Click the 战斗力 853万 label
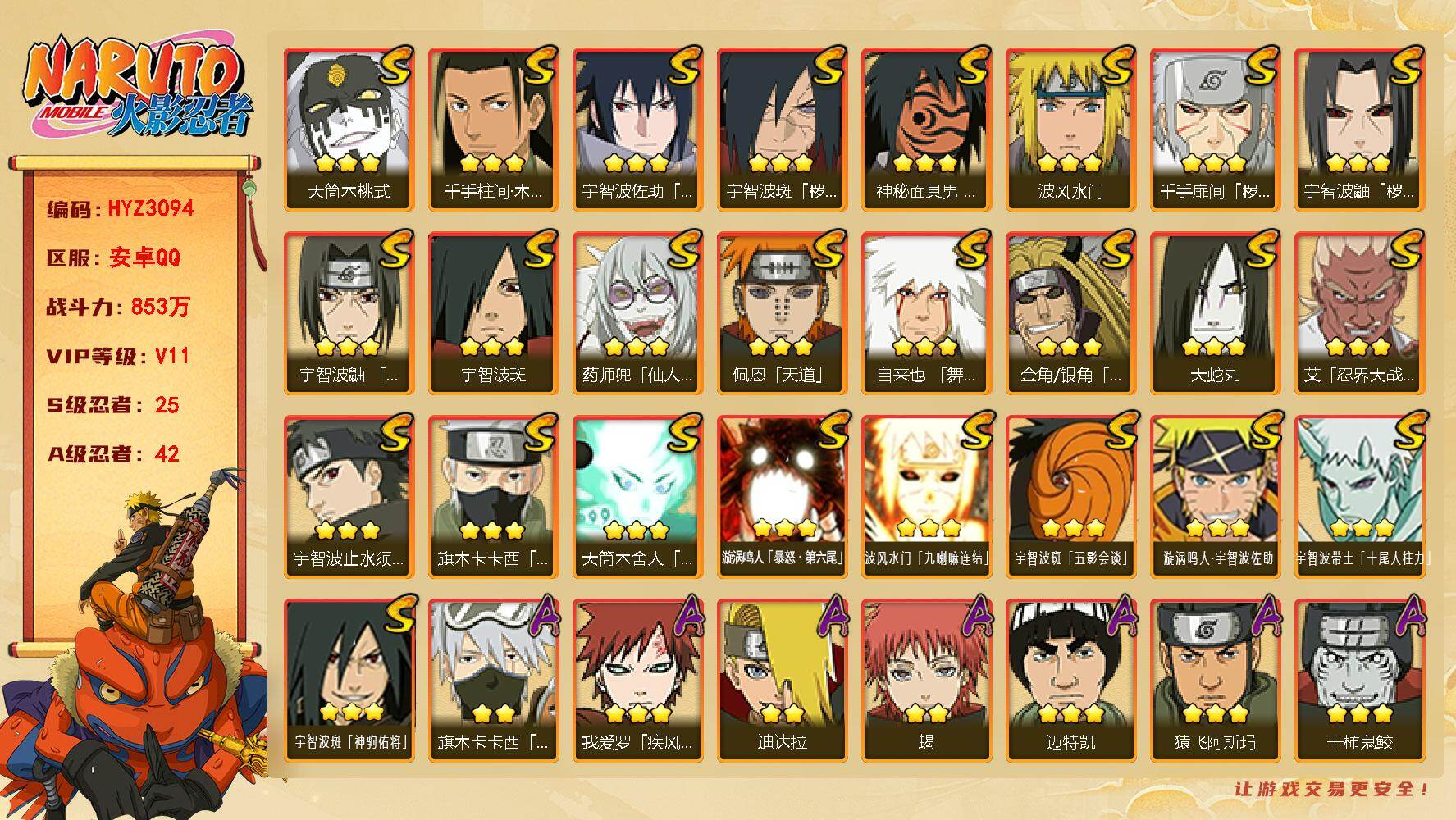This screenshot has width=1456, height=820. [118, 307]
